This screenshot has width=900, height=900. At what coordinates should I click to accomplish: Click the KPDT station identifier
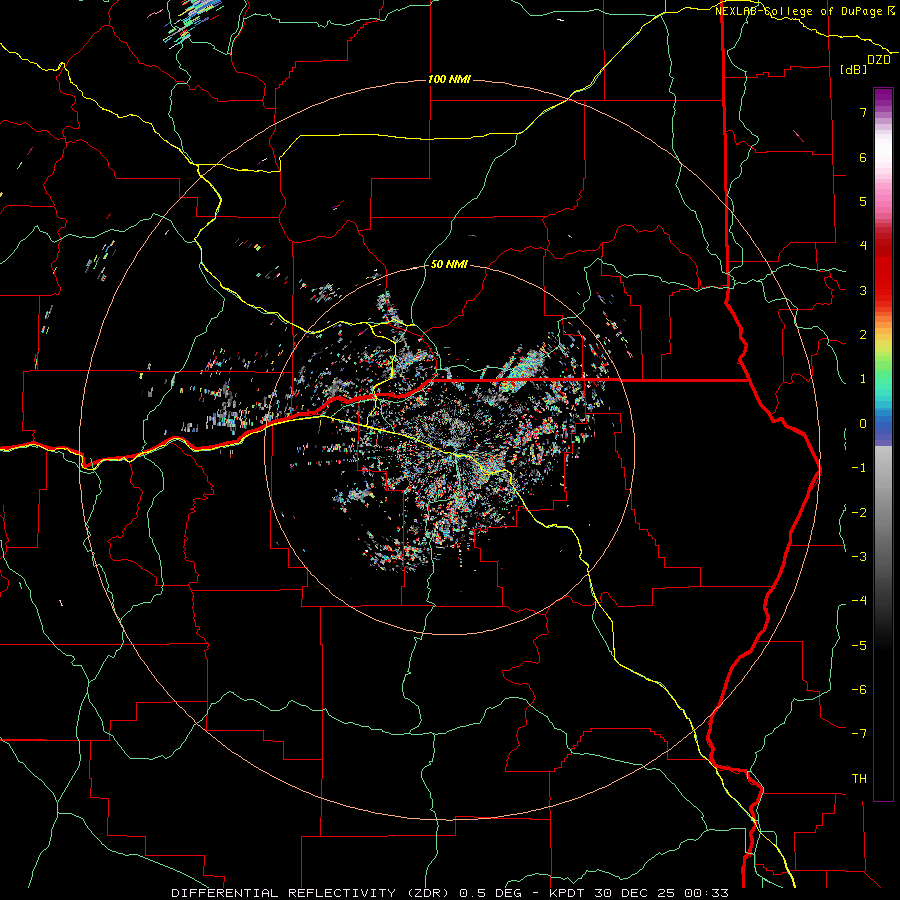(x=569, y=893)
